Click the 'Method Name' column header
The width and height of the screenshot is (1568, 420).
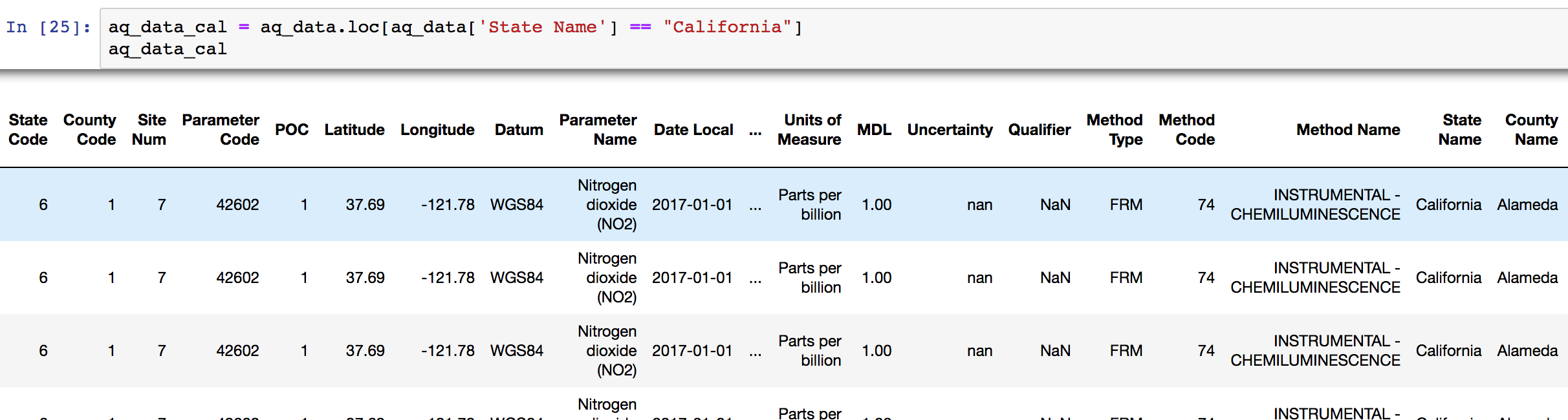pyautogui.click(x=1348, y=130)
